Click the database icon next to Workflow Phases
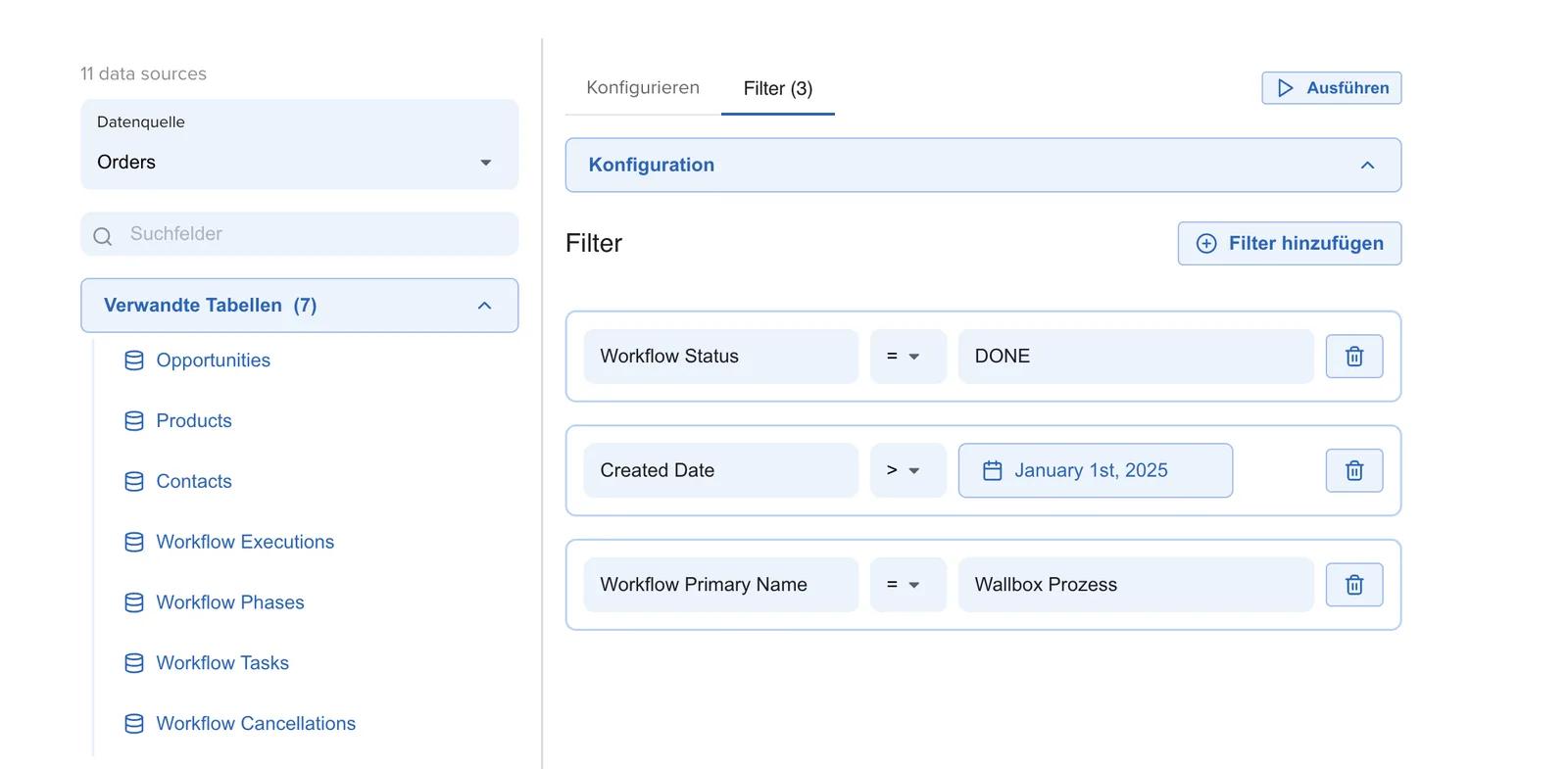This screenshot has width=1568, height=769. pos(134,602)
